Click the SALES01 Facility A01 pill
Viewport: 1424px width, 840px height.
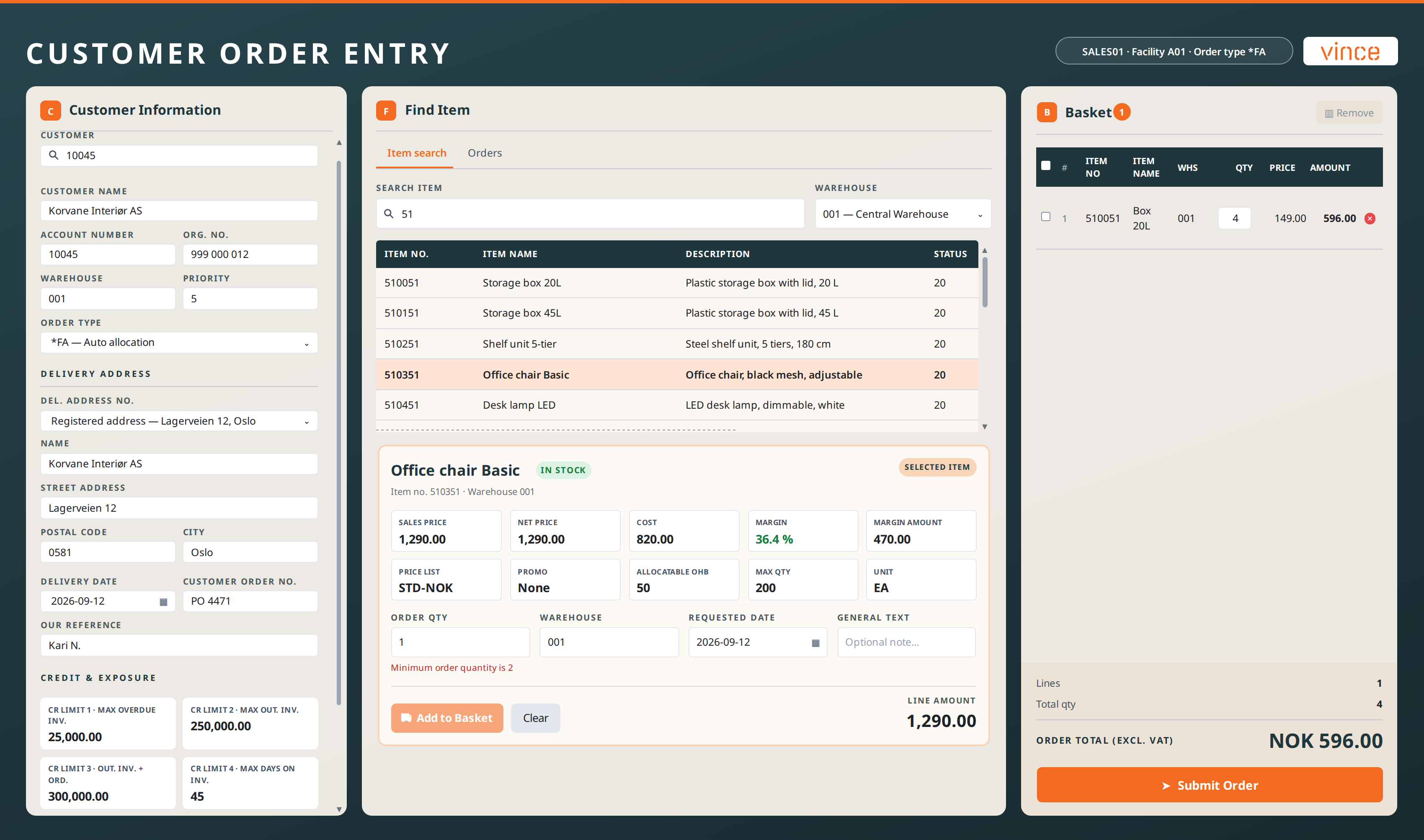[1174, 52]
